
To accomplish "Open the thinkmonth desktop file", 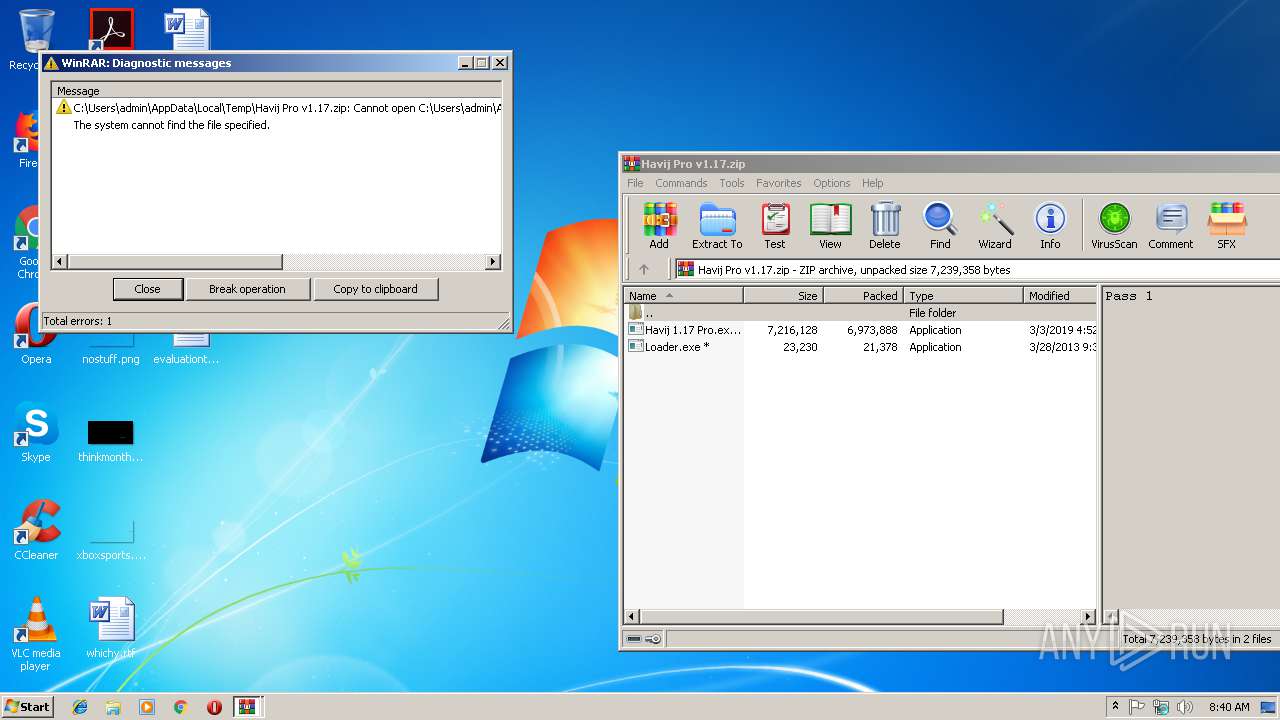I will (110, 441).
